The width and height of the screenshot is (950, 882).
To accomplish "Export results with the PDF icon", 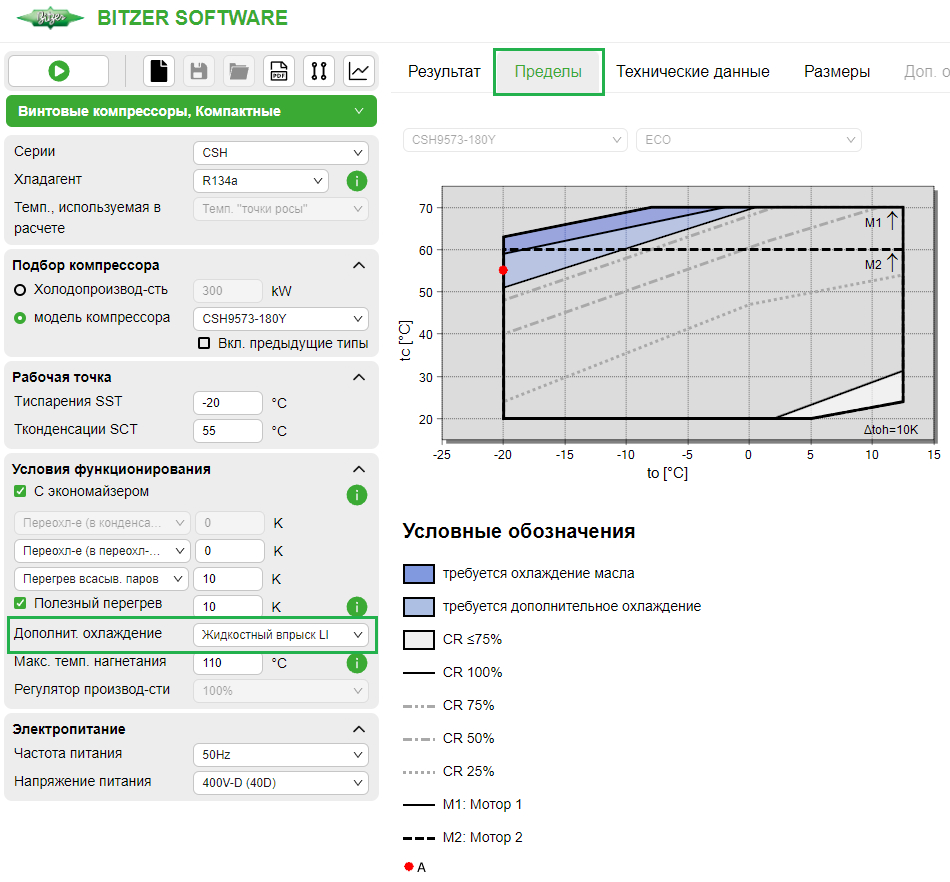I will coord(279,71).
